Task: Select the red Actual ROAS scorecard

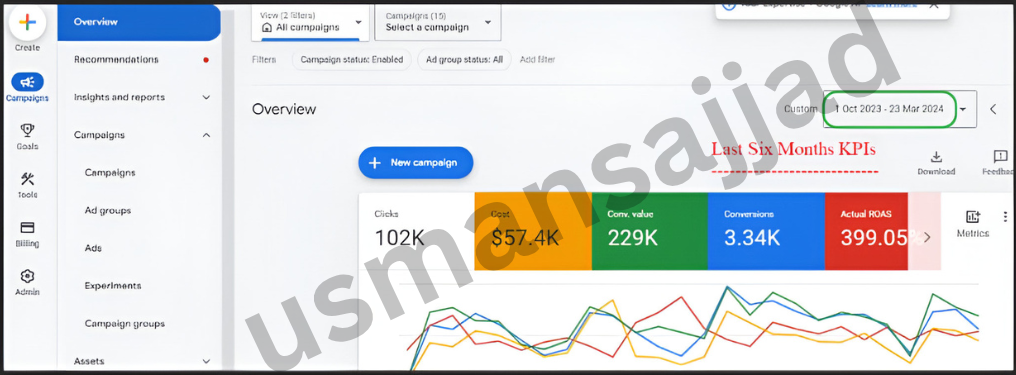Action: 866,231
